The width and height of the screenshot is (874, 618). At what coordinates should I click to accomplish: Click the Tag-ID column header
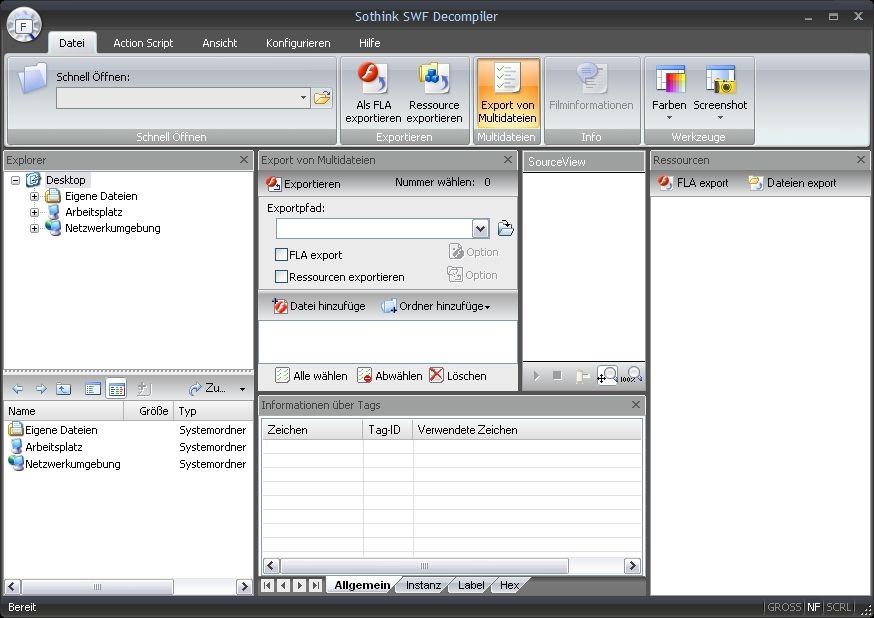pyautogui.click(x=388, y=430)
